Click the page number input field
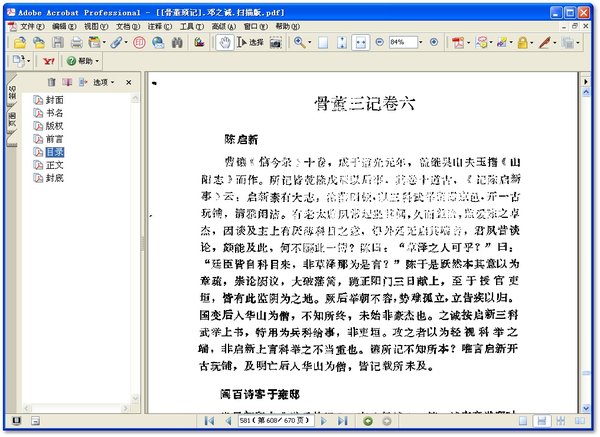This screenshot has width=600, height=437. click(275, 421)
